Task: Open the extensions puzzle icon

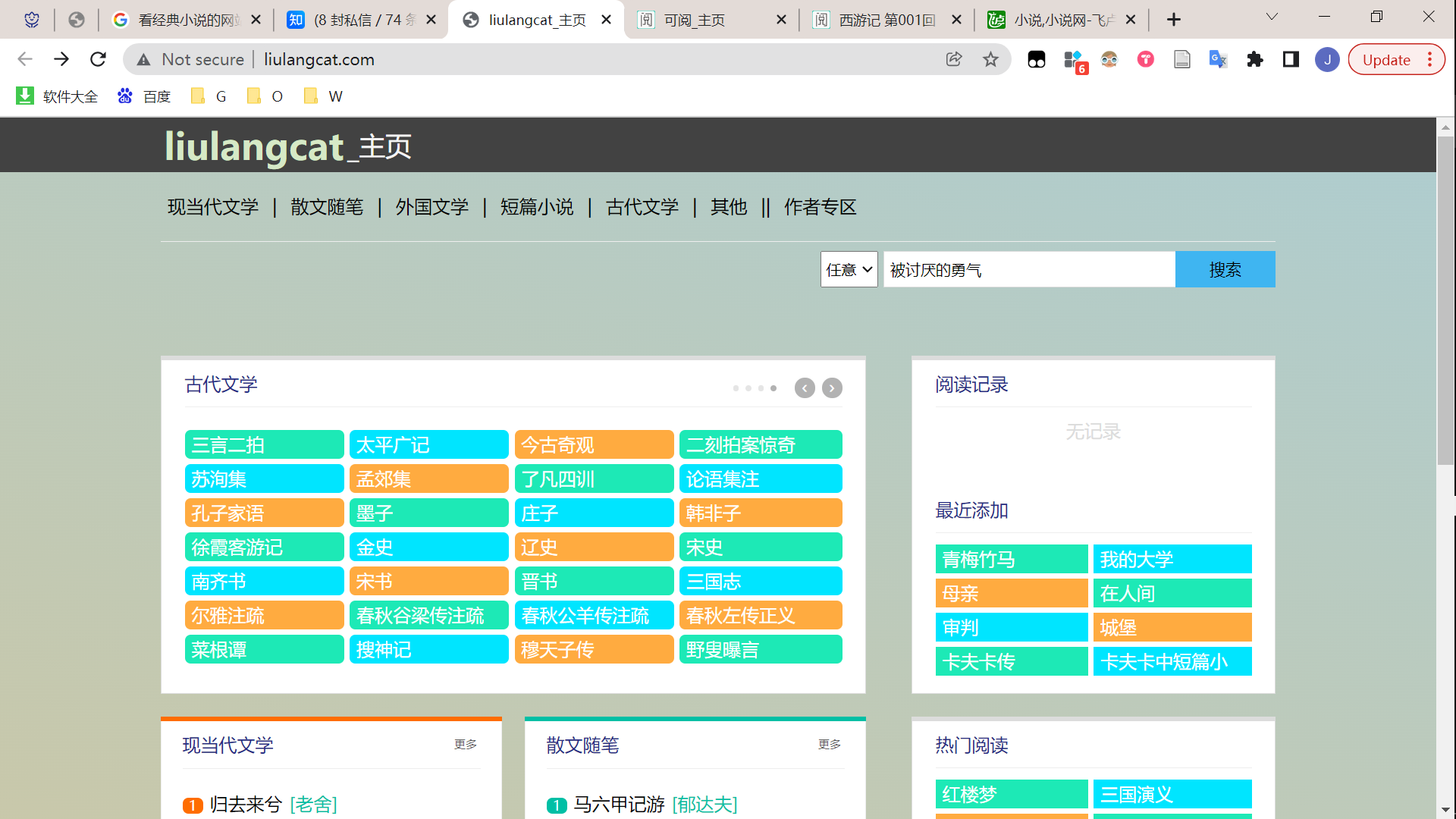Action: pos(1254,59)
